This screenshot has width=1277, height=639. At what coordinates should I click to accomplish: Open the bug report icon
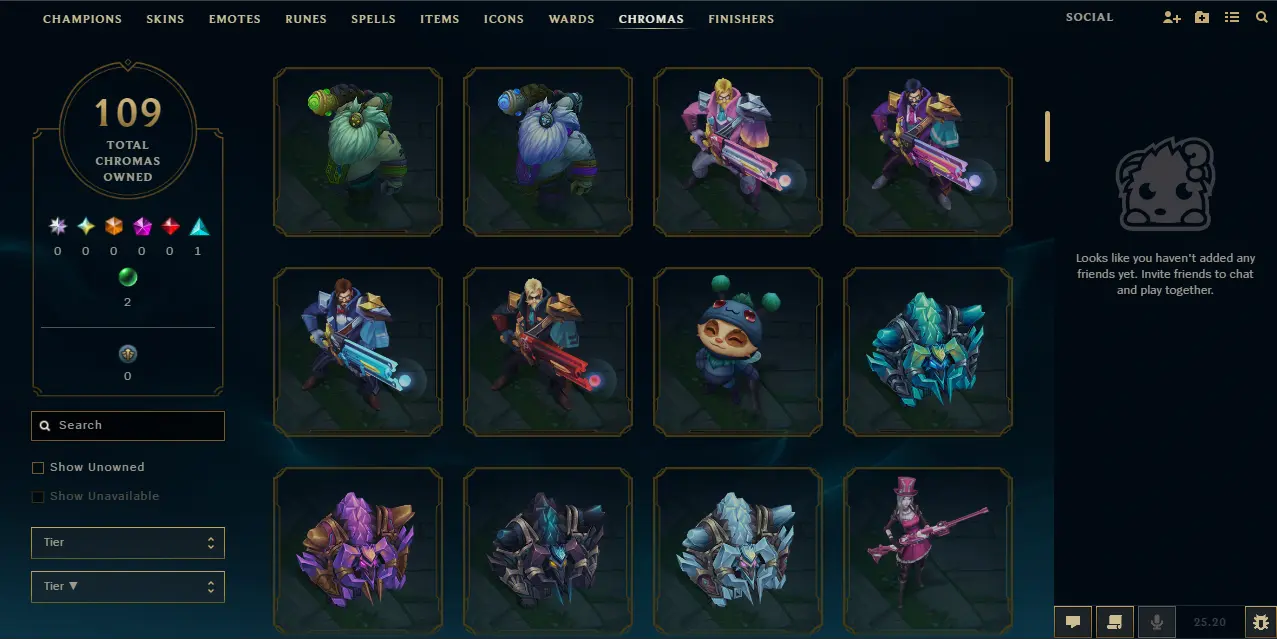coord(1260,622)
